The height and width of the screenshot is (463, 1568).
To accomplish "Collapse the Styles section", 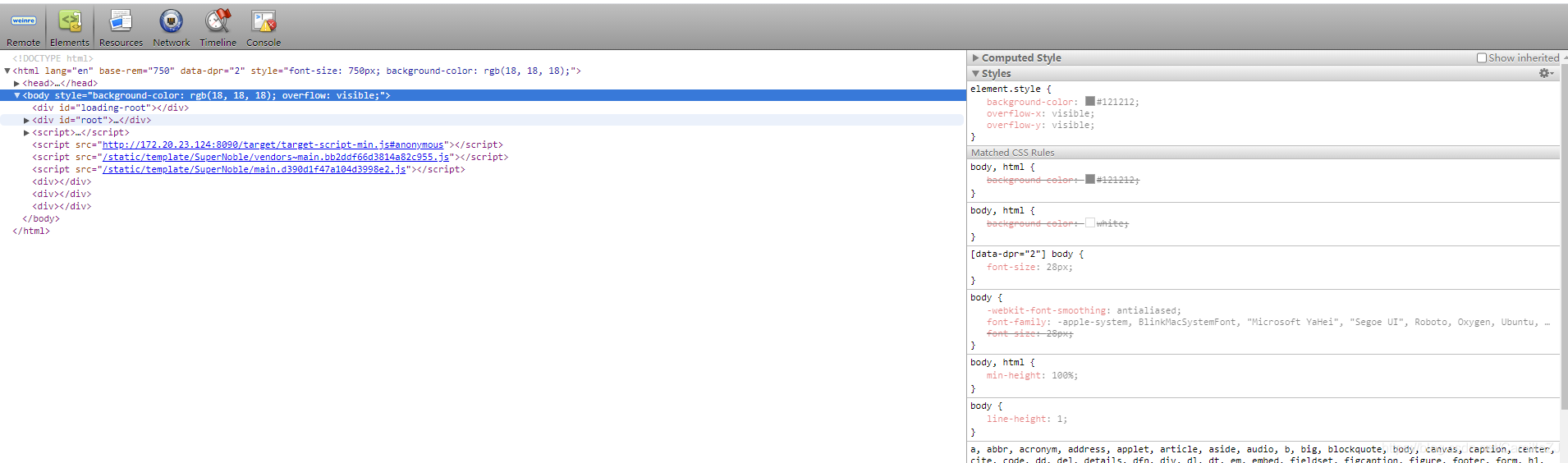I will (976, 74).
